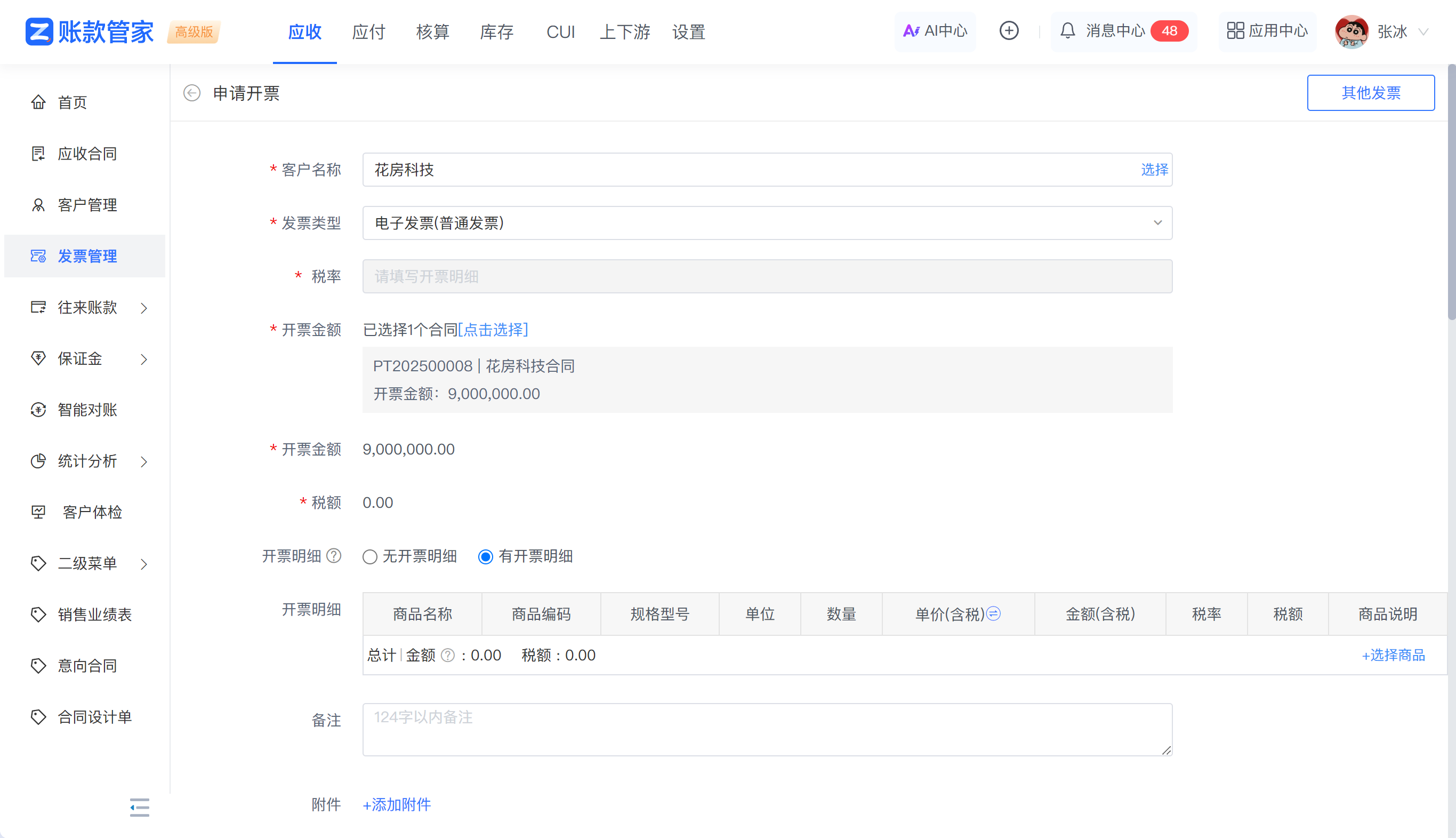Open 智能对账 in sidebar

point(87,410)
